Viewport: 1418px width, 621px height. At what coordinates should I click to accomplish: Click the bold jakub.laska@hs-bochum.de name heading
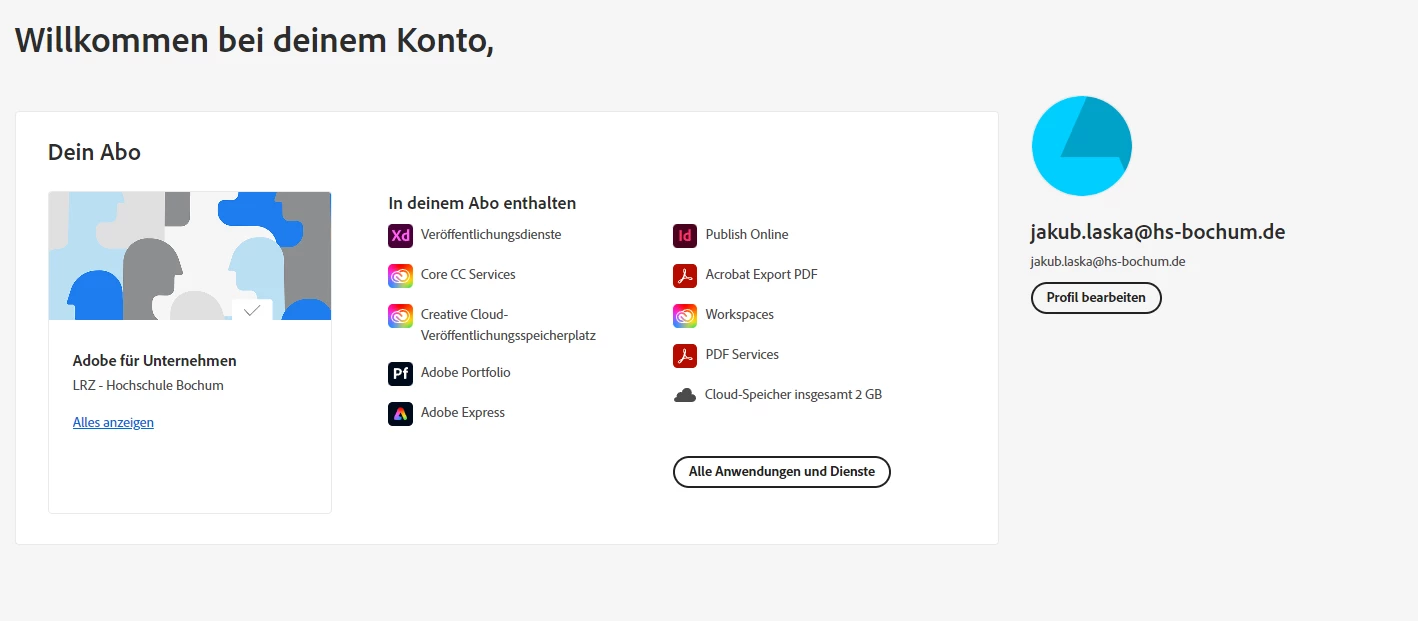(x=1158, y=232)
